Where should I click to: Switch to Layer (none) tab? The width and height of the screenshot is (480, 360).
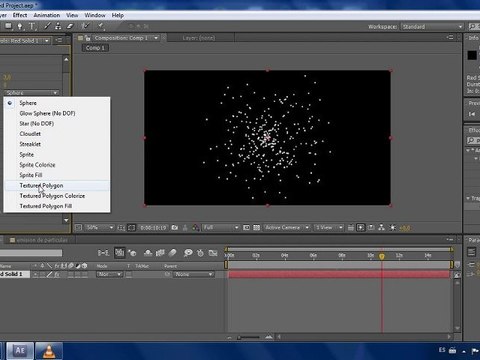[199, 38]
